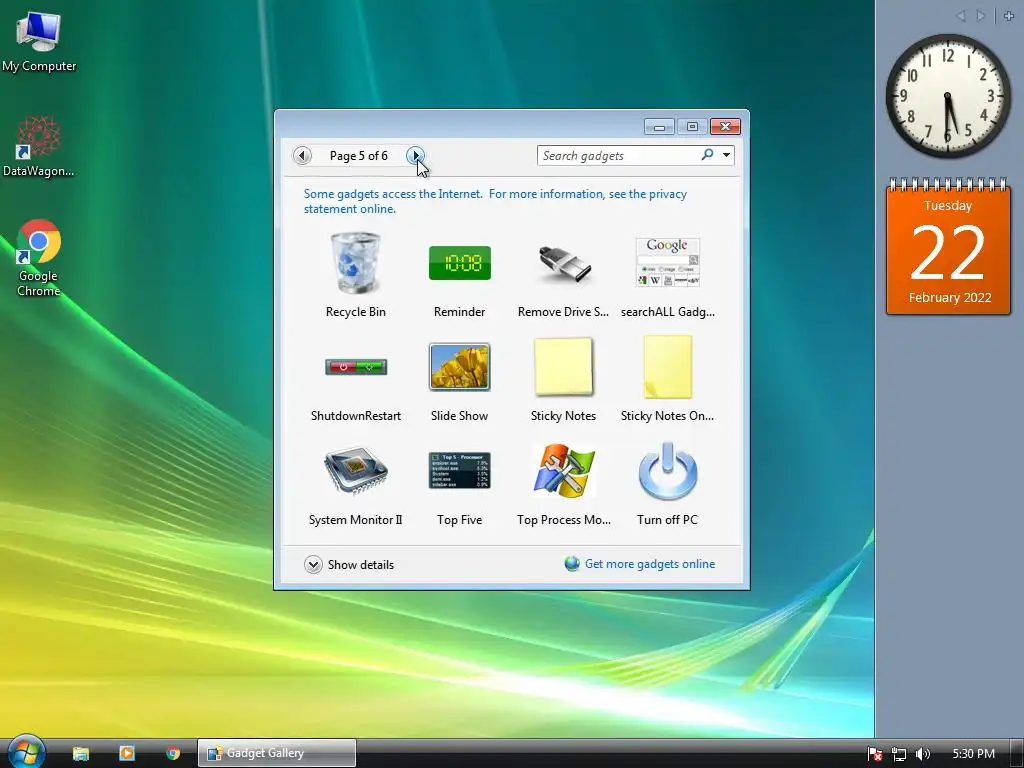The width and height of the screenshot is (1024, 768).
Task: Launch Chrome from the quick launch bar
Action: point(173,754)
